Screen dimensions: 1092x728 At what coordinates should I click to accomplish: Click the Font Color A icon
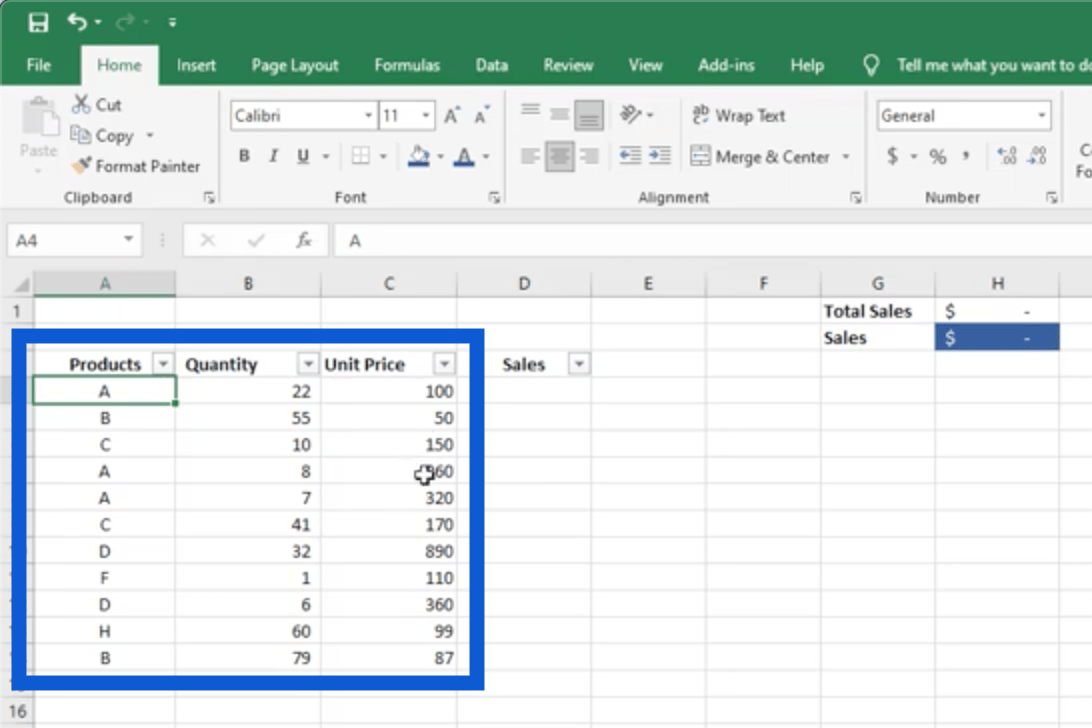(464, 156)
